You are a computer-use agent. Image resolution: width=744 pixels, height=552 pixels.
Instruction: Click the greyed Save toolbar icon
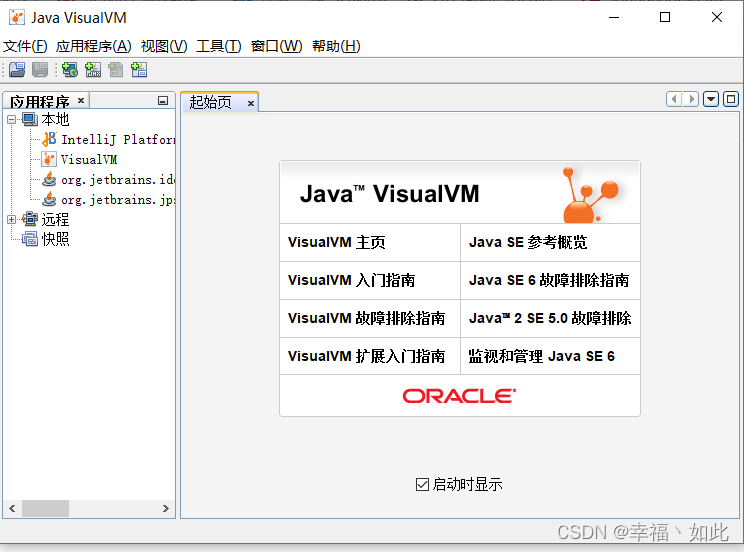coord(40,70)
